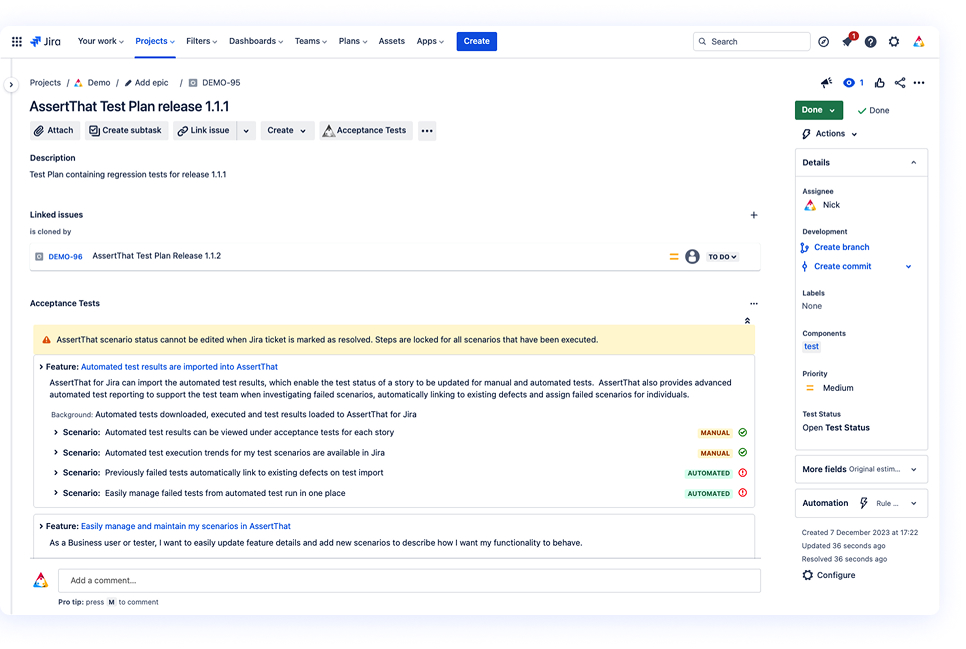The width and height of the screenshot is (966, 649).
Task: Open Jira settings gear
Action: coord(893,41)
